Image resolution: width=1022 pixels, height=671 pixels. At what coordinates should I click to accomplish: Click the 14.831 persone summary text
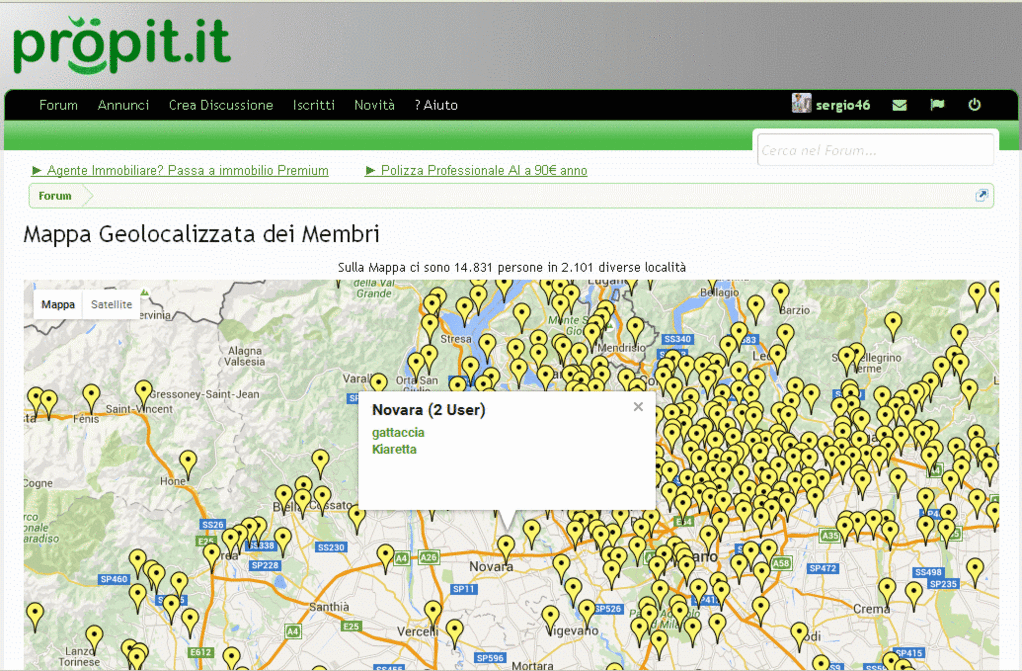pyautogui.click(x=512, y=267)
